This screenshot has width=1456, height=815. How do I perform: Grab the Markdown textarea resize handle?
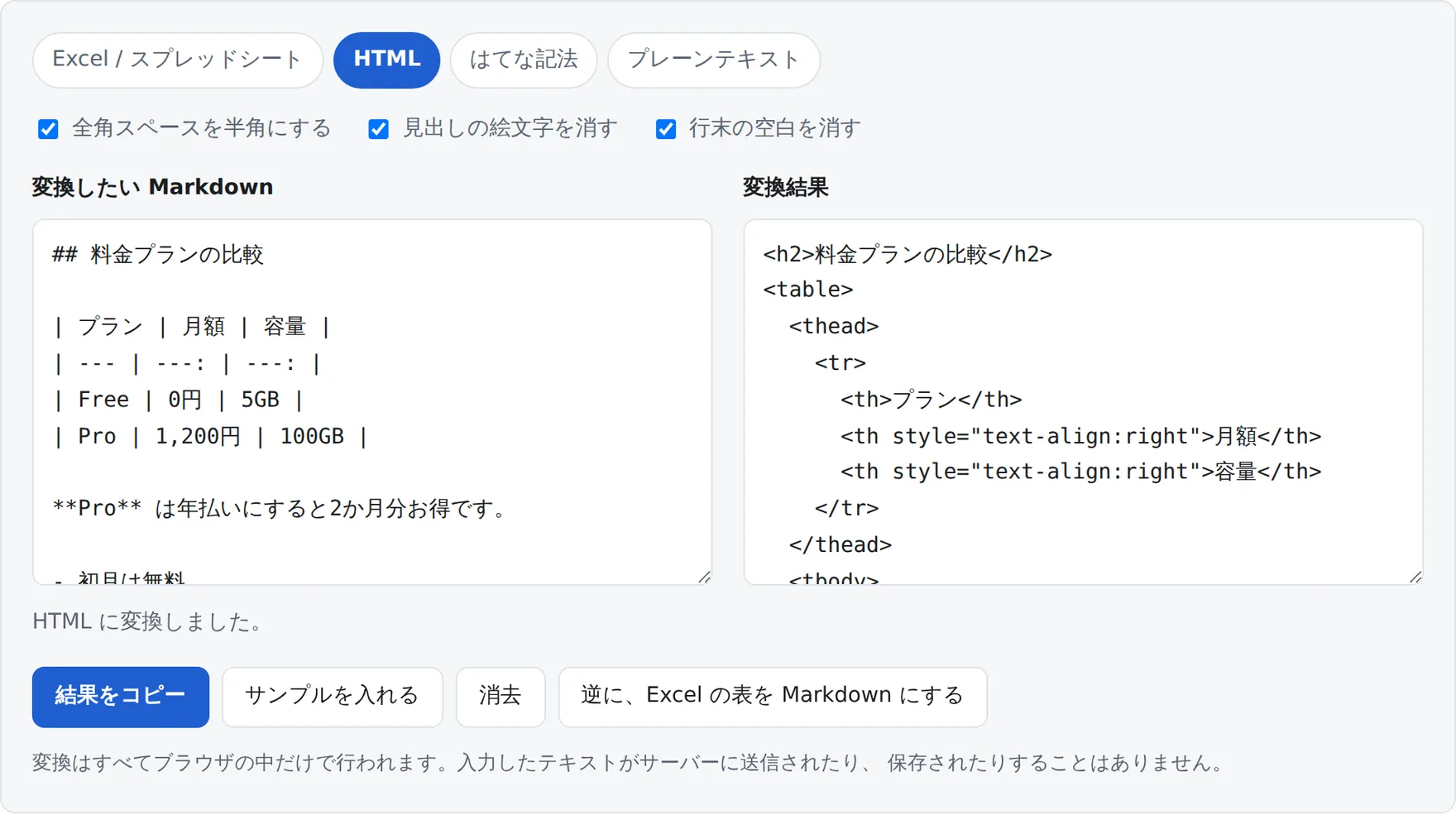click(x=704, y=577)
